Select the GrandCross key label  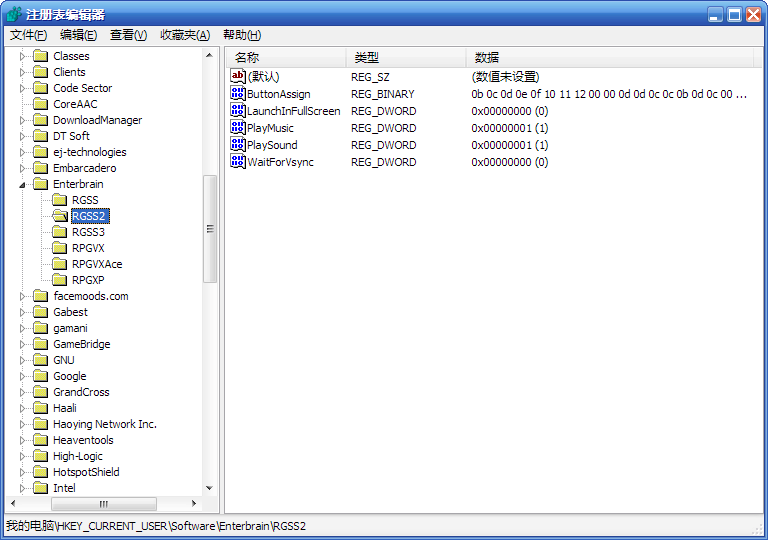pyautogui.click(x=81, y=392)
